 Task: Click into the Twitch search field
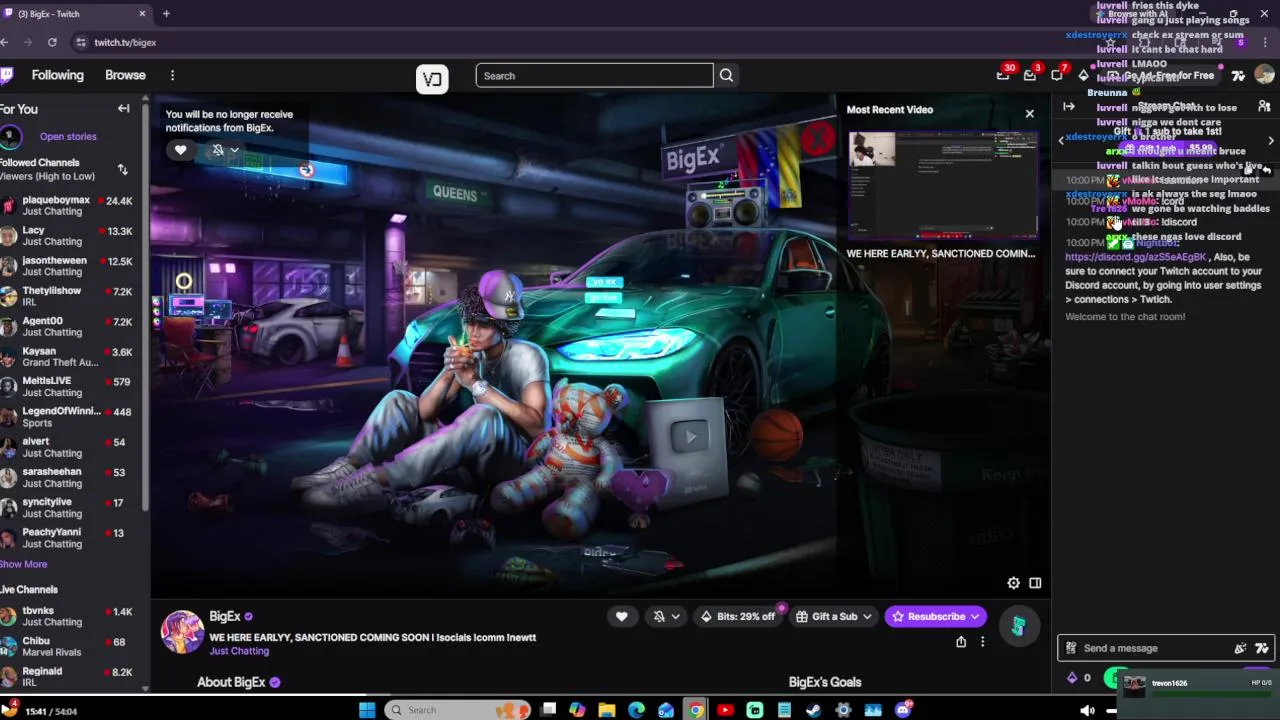click(x=595, y=75)
